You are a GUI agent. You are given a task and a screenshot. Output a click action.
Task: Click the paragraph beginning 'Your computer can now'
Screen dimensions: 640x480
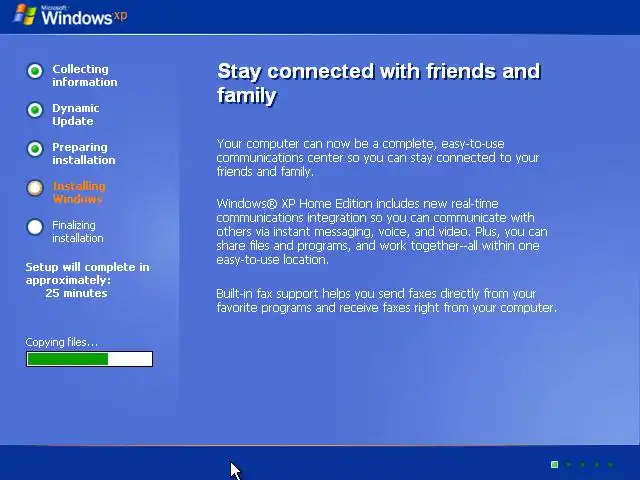tap(378, 158)
